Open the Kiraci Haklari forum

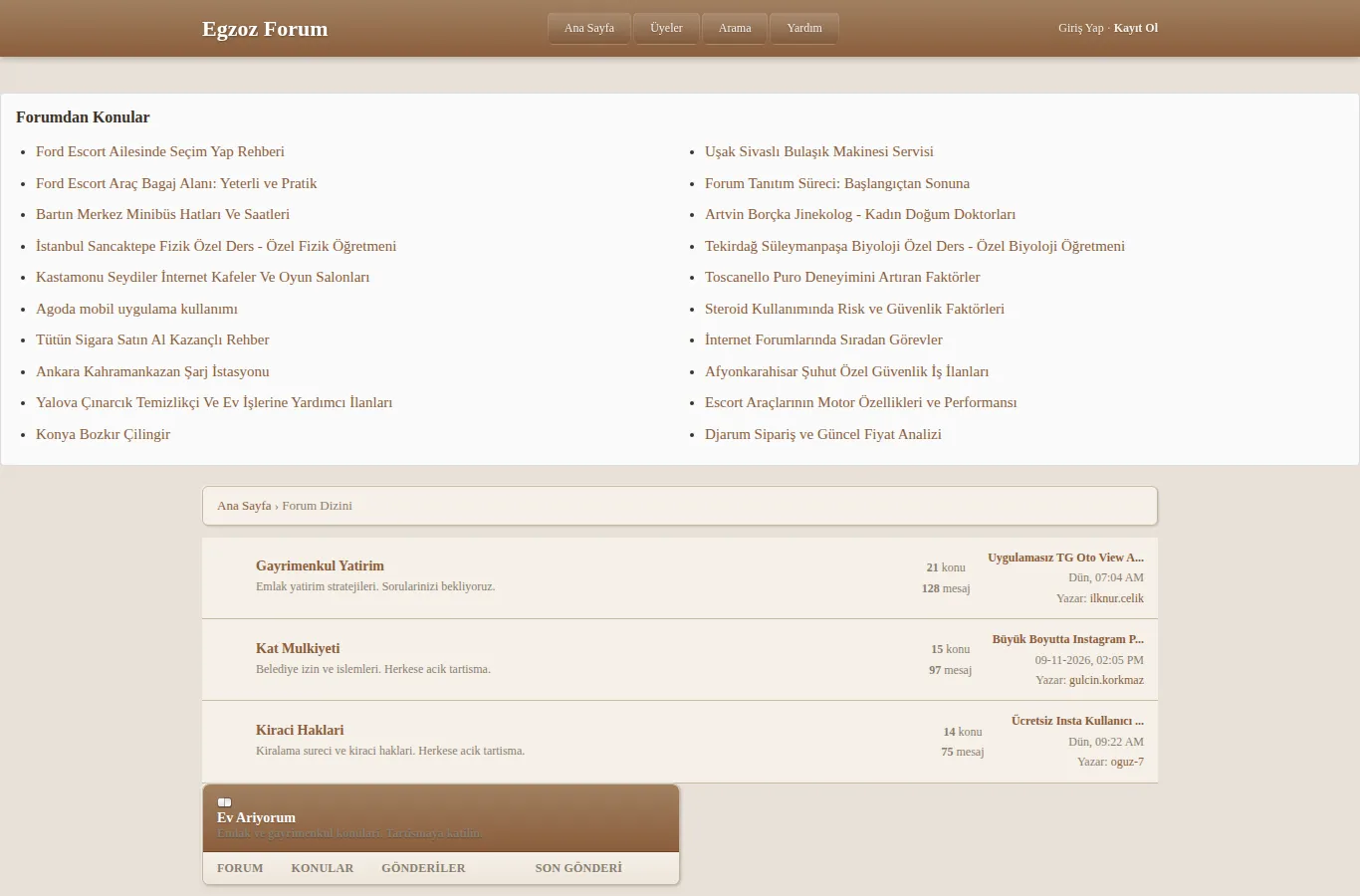300,730
